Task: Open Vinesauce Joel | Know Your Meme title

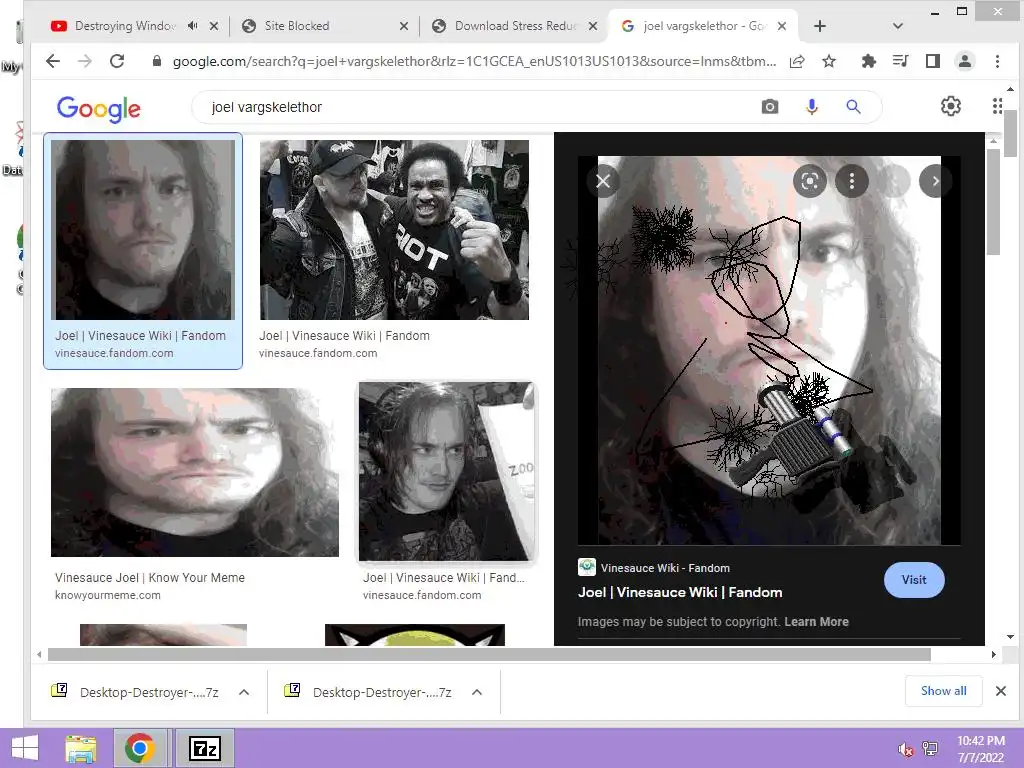Action: click(150, 577)
